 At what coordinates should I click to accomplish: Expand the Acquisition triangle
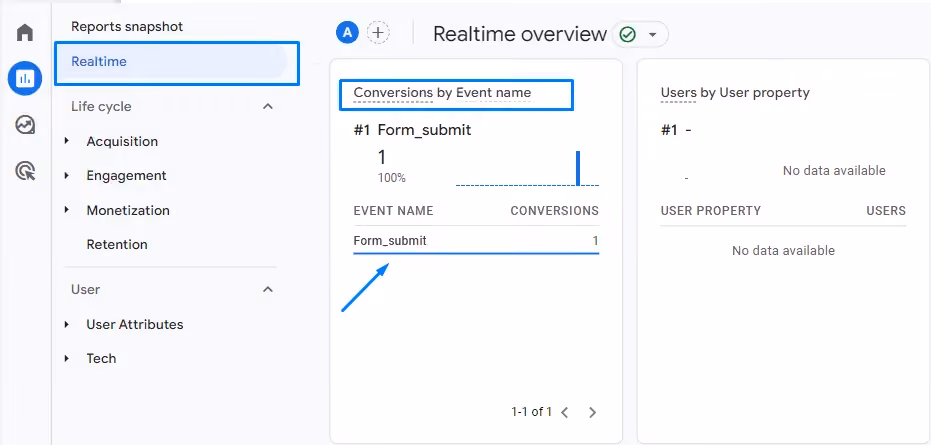[x=67, y=141]
